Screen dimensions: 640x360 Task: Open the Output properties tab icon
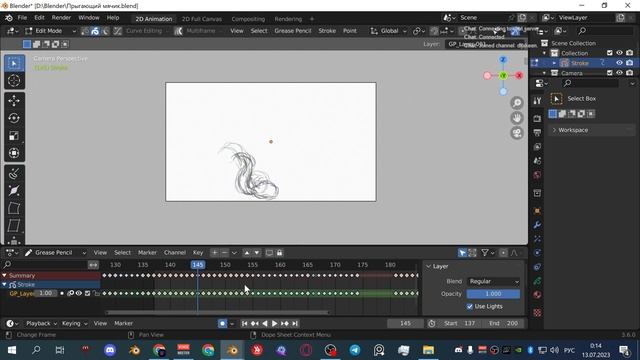pos(537,133)
